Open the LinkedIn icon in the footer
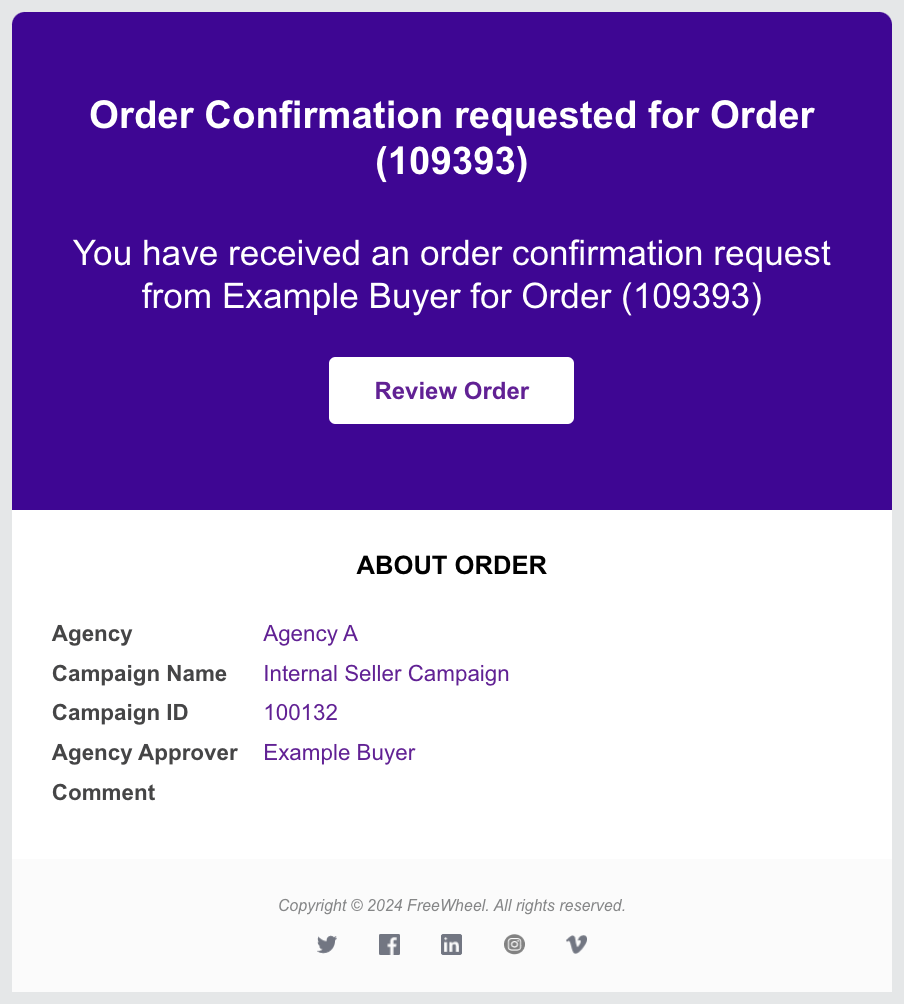 click(451, 944)
